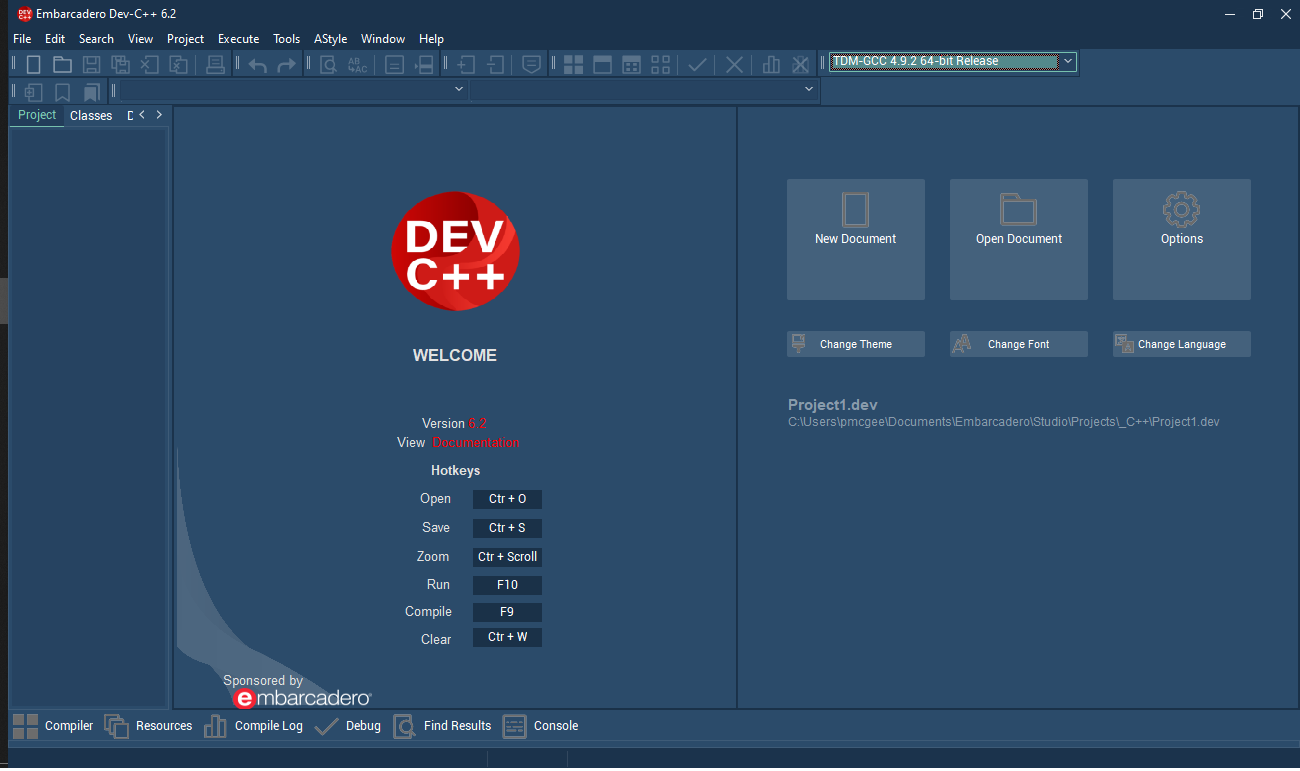Screen dimensions: 1300x771
Task: Open recent project Project1.dev
Action: point(832,405)
